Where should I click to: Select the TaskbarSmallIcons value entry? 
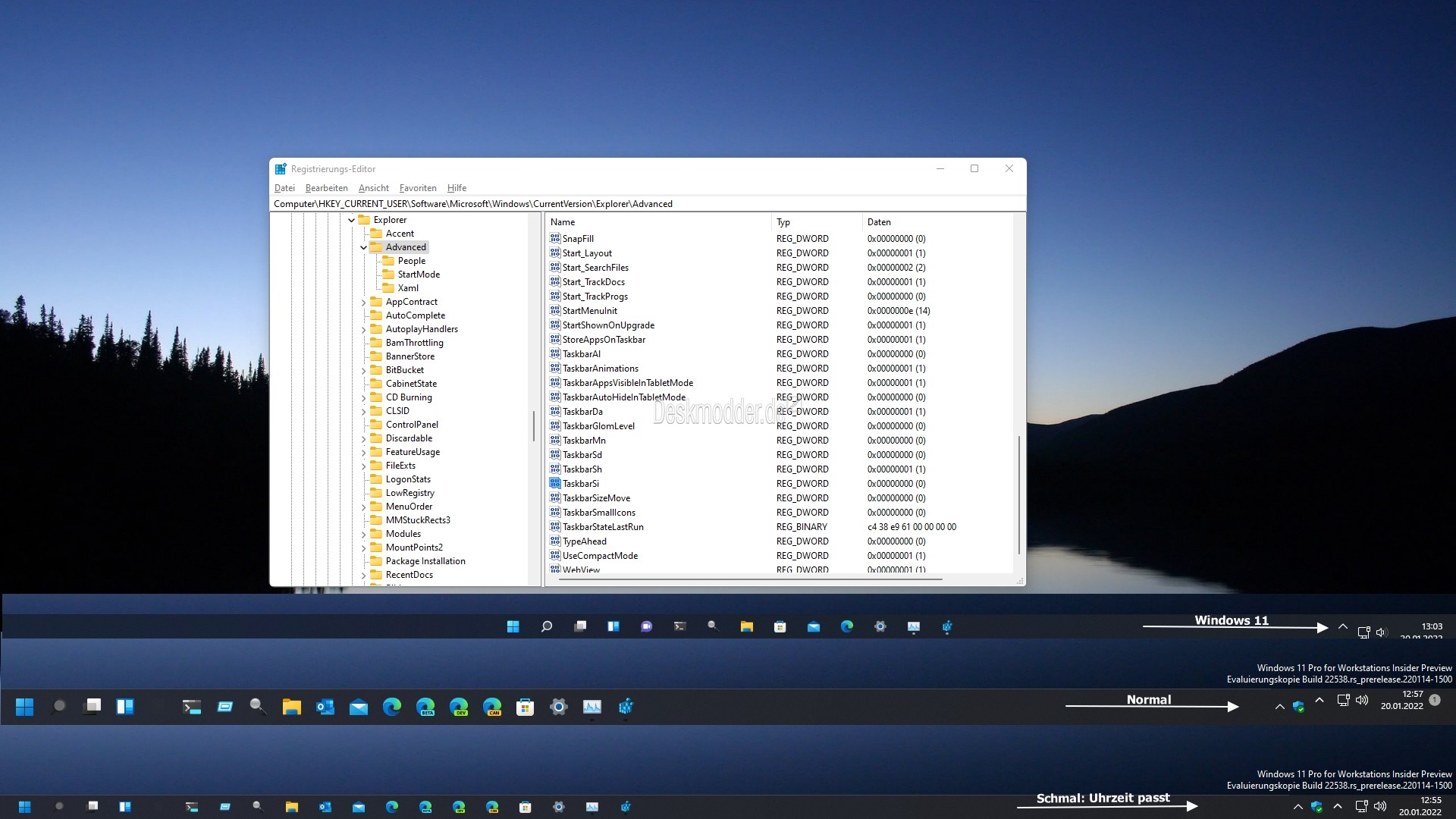pyautogui.click(x=598, y=513)
